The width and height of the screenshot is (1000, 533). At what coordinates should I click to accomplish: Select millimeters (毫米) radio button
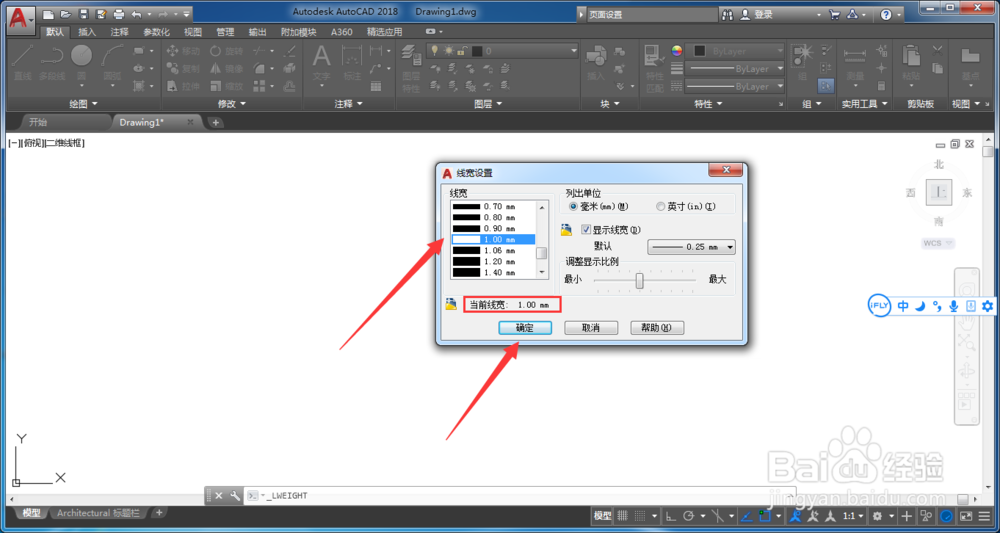click(573, 207)
